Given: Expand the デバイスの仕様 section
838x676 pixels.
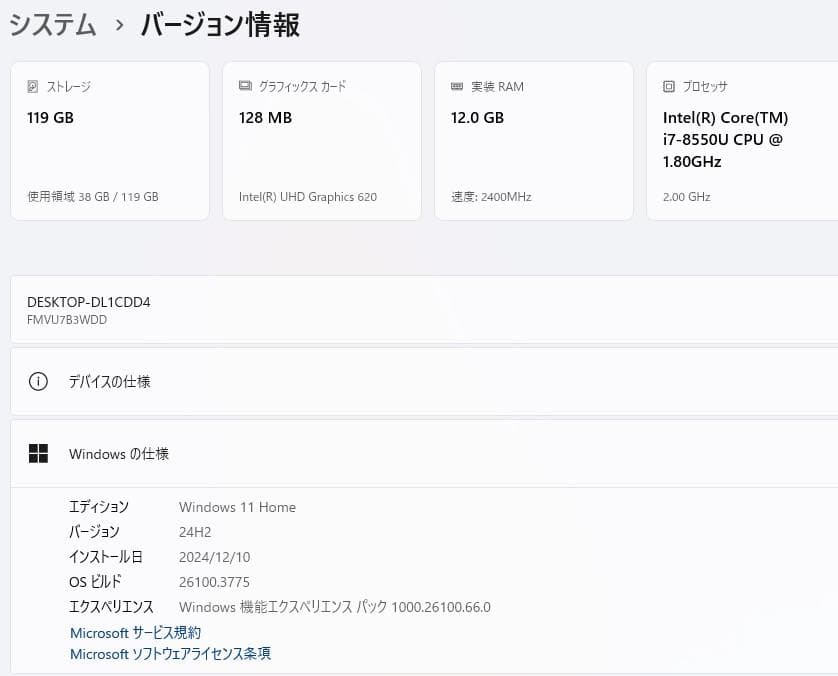Looking at the screenshot, I should [420, 381].
